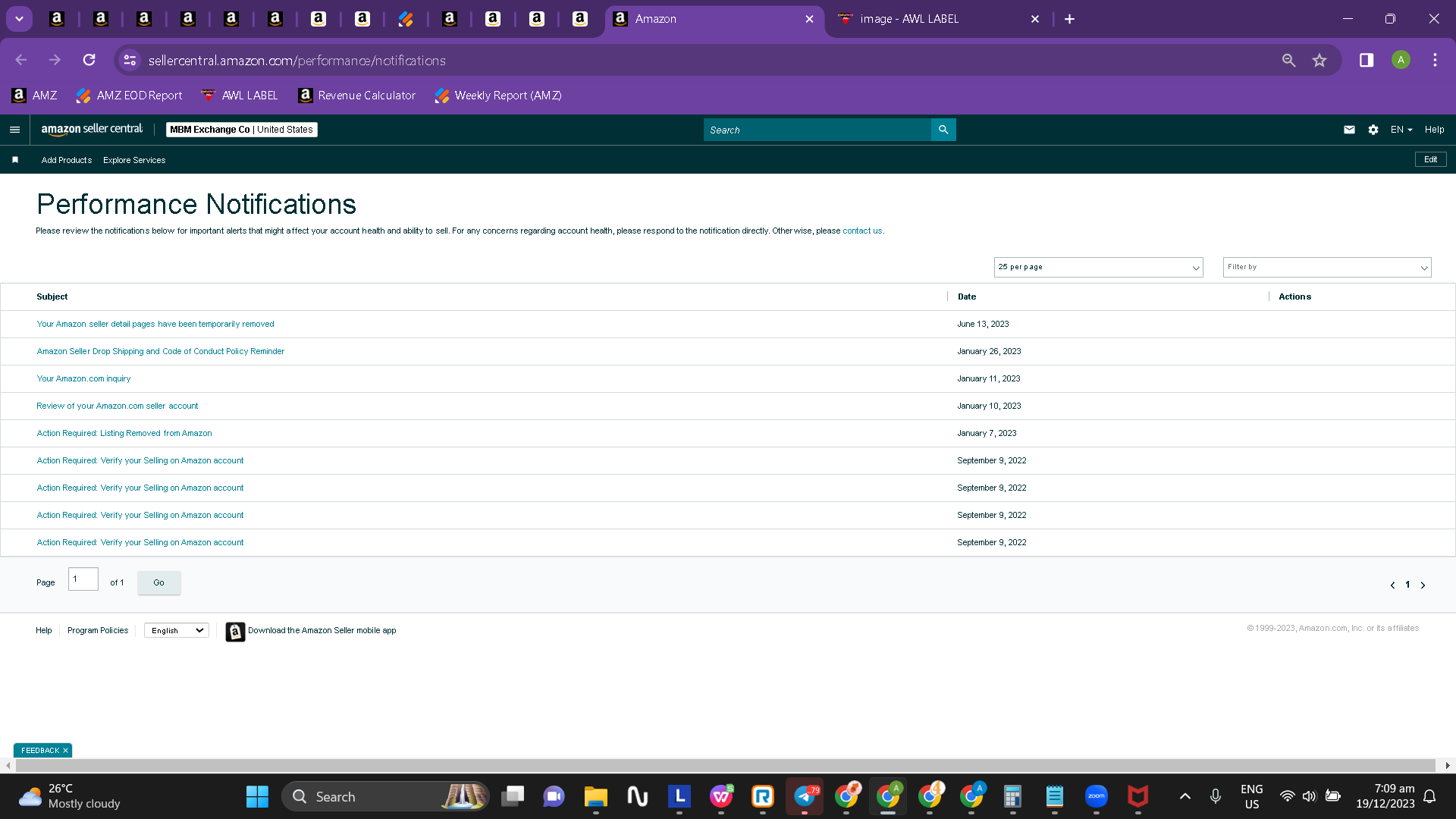The image size is (1456, 819).
Task: Open the AWL LABEL bookmark
Action: point(240,96)
